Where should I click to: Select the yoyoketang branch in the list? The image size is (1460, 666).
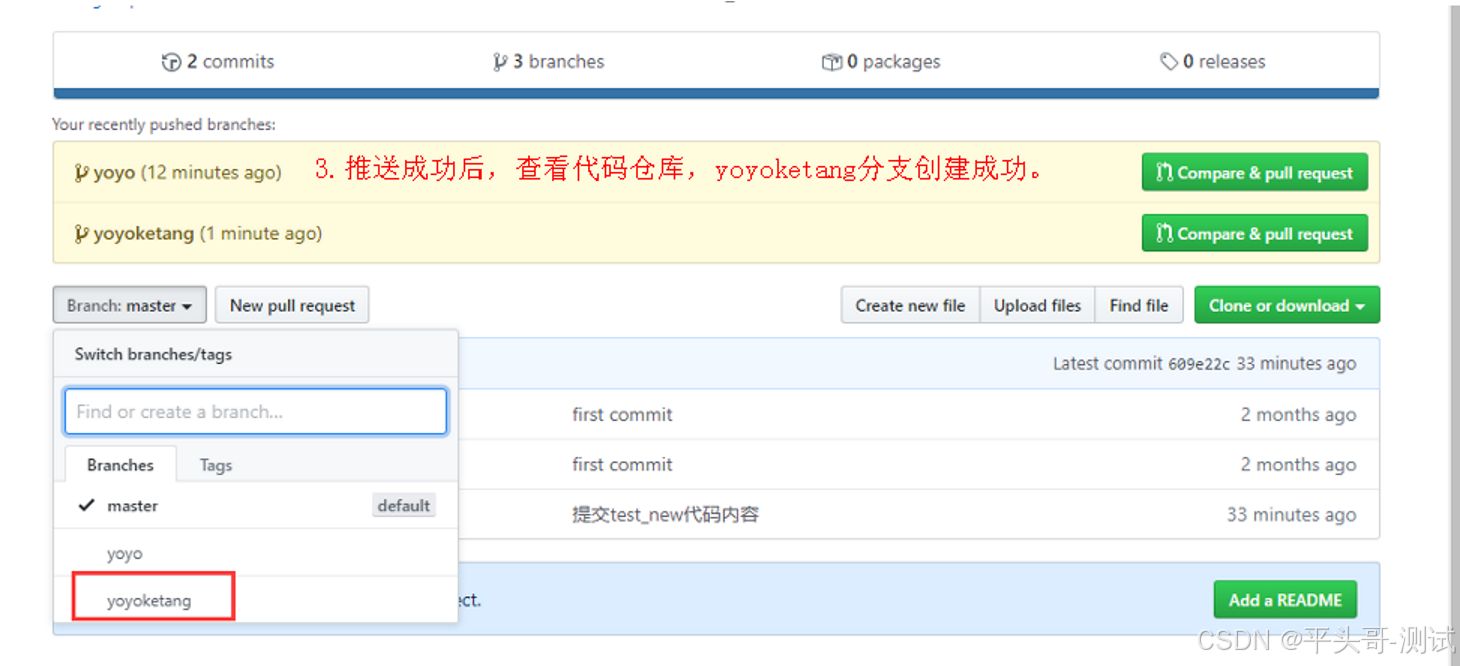[x=256, y=600]
